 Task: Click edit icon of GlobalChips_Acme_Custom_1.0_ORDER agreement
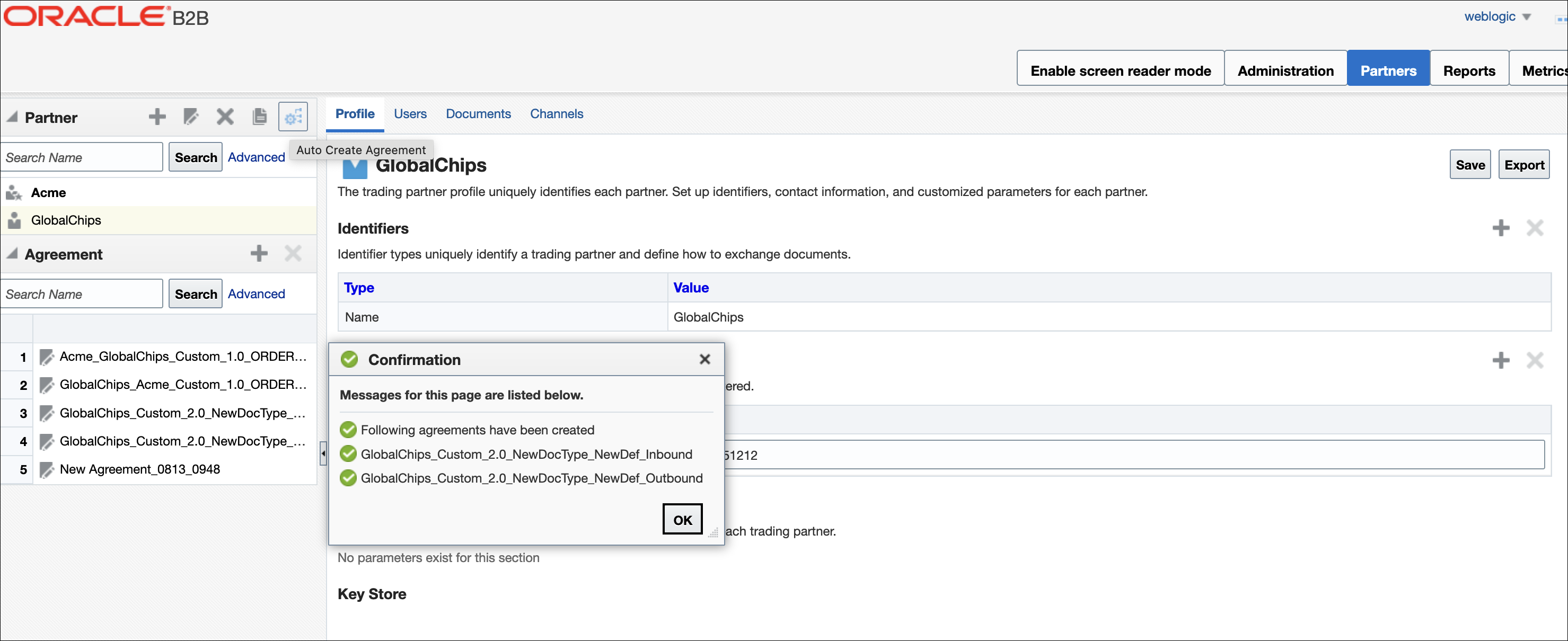46,385
